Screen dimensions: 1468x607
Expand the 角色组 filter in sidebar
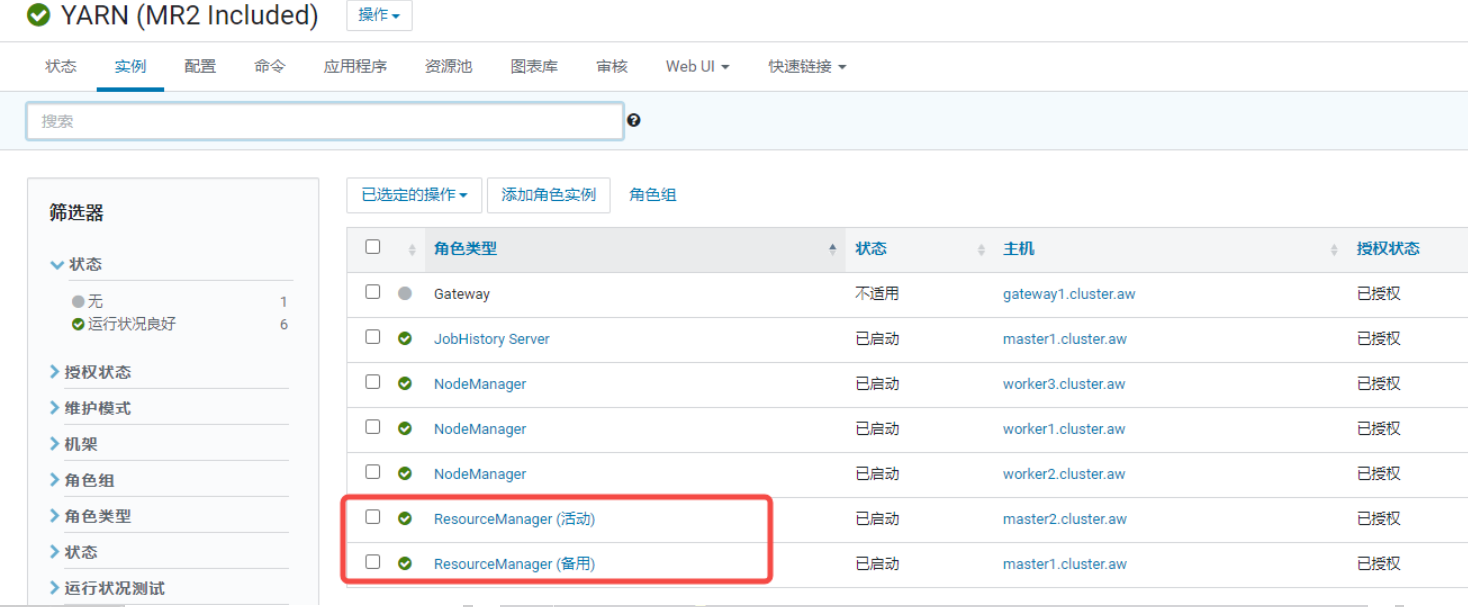point(82,480)
